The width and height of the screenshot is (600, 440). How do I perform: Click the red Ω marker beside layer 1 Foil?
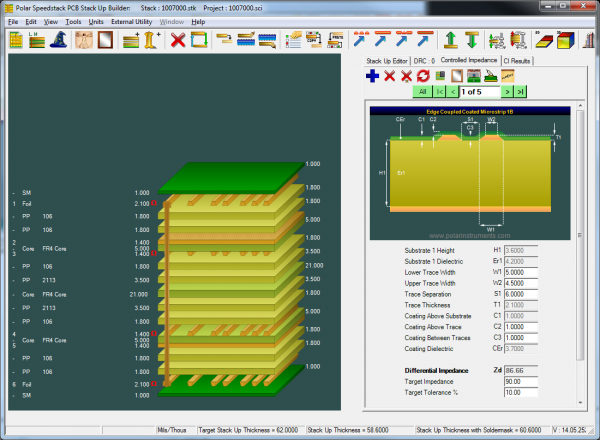[154, 203]
